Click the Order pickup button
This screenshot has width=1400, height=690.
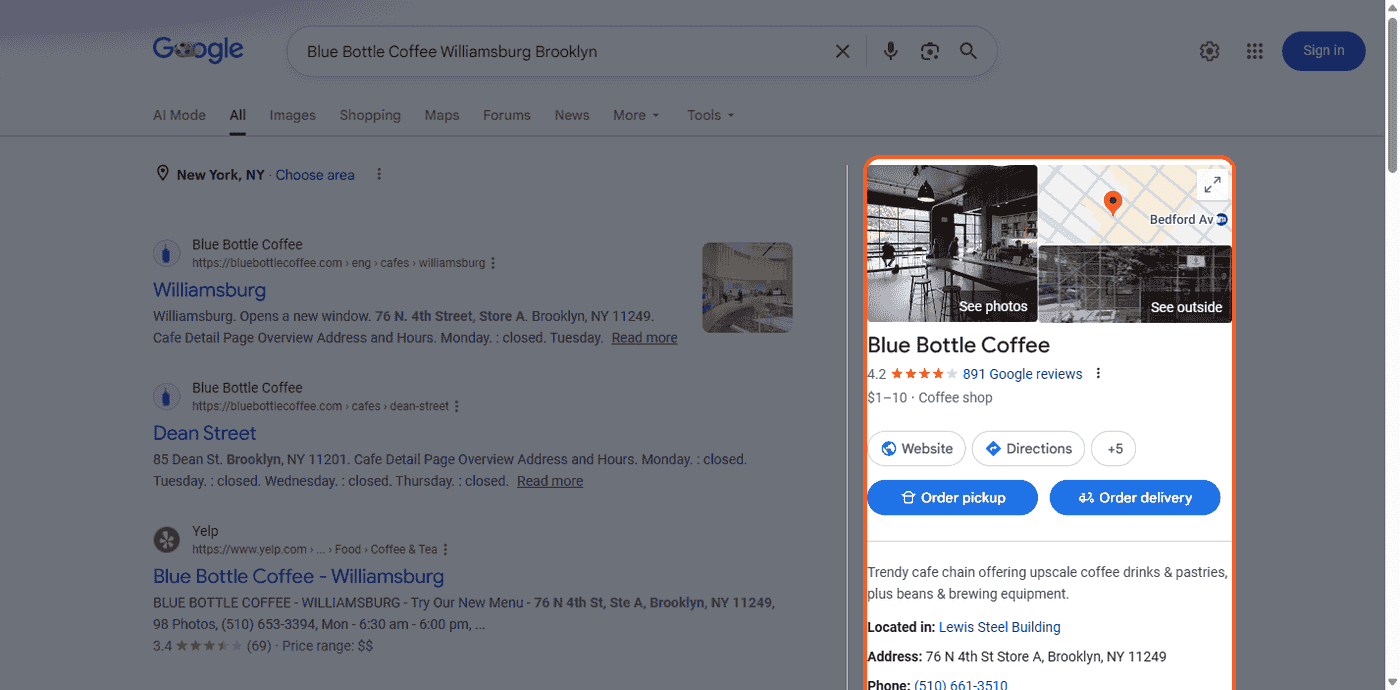(x=952, y=498)
